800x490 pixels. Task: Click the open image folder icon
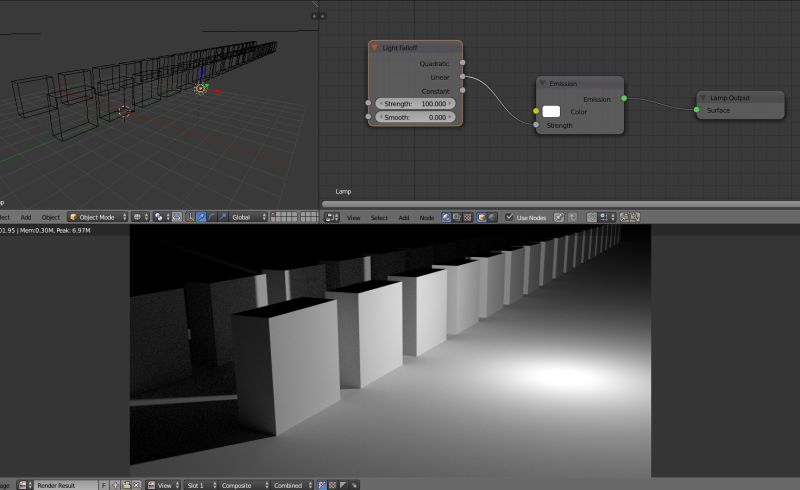coord(126,485)
